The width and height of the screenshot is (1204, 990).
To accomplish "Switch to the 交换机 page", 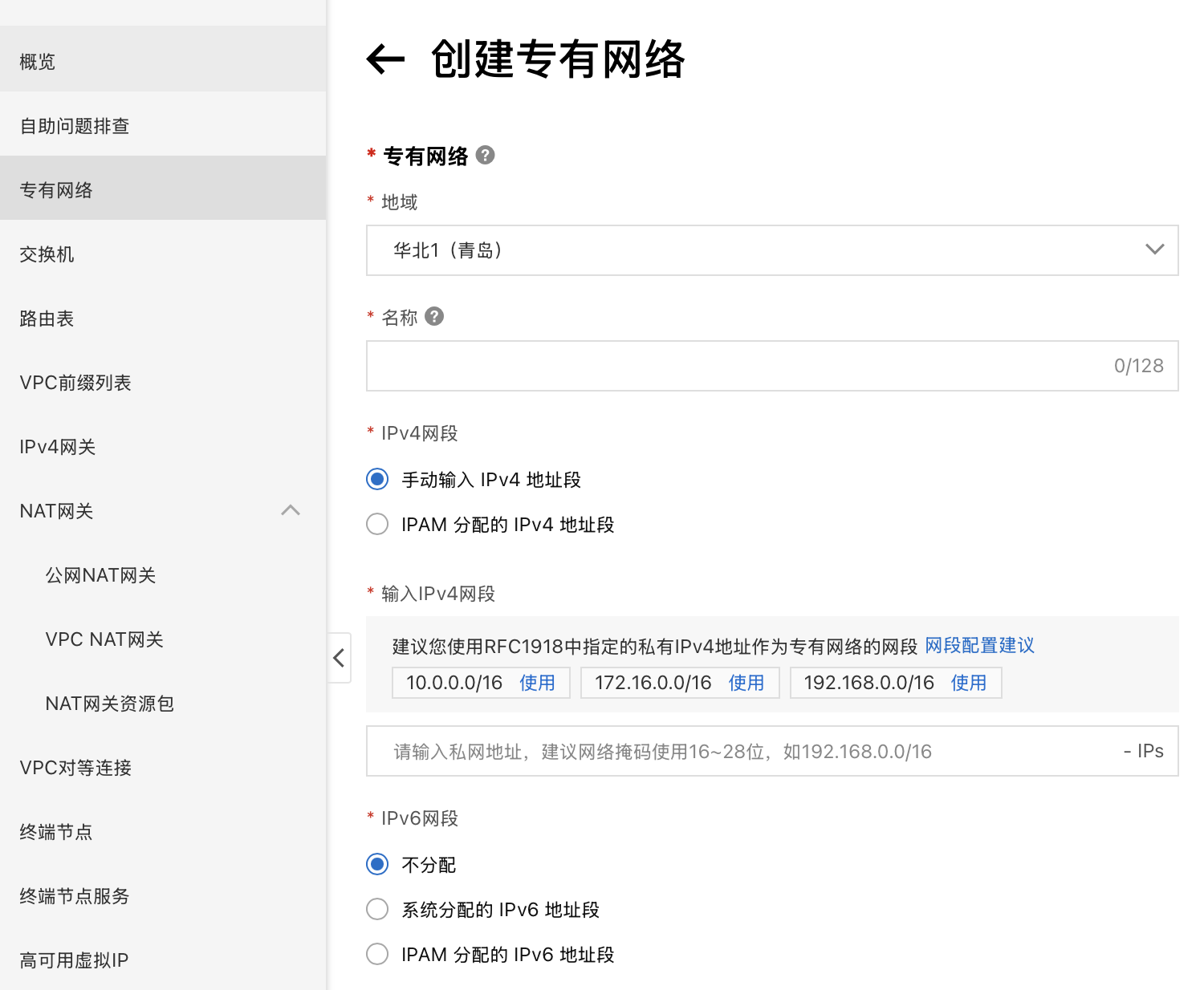I will pos(46,254).
